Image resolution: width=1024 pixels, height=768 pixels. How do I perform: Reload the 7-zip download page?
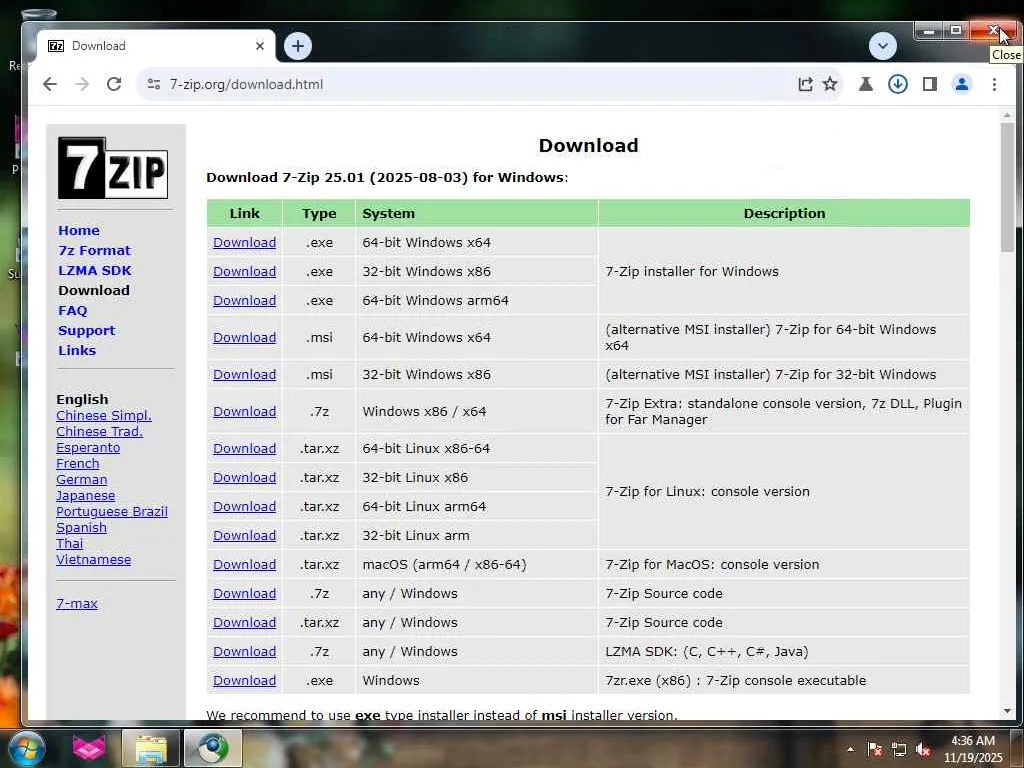click(x=114, y=84)
